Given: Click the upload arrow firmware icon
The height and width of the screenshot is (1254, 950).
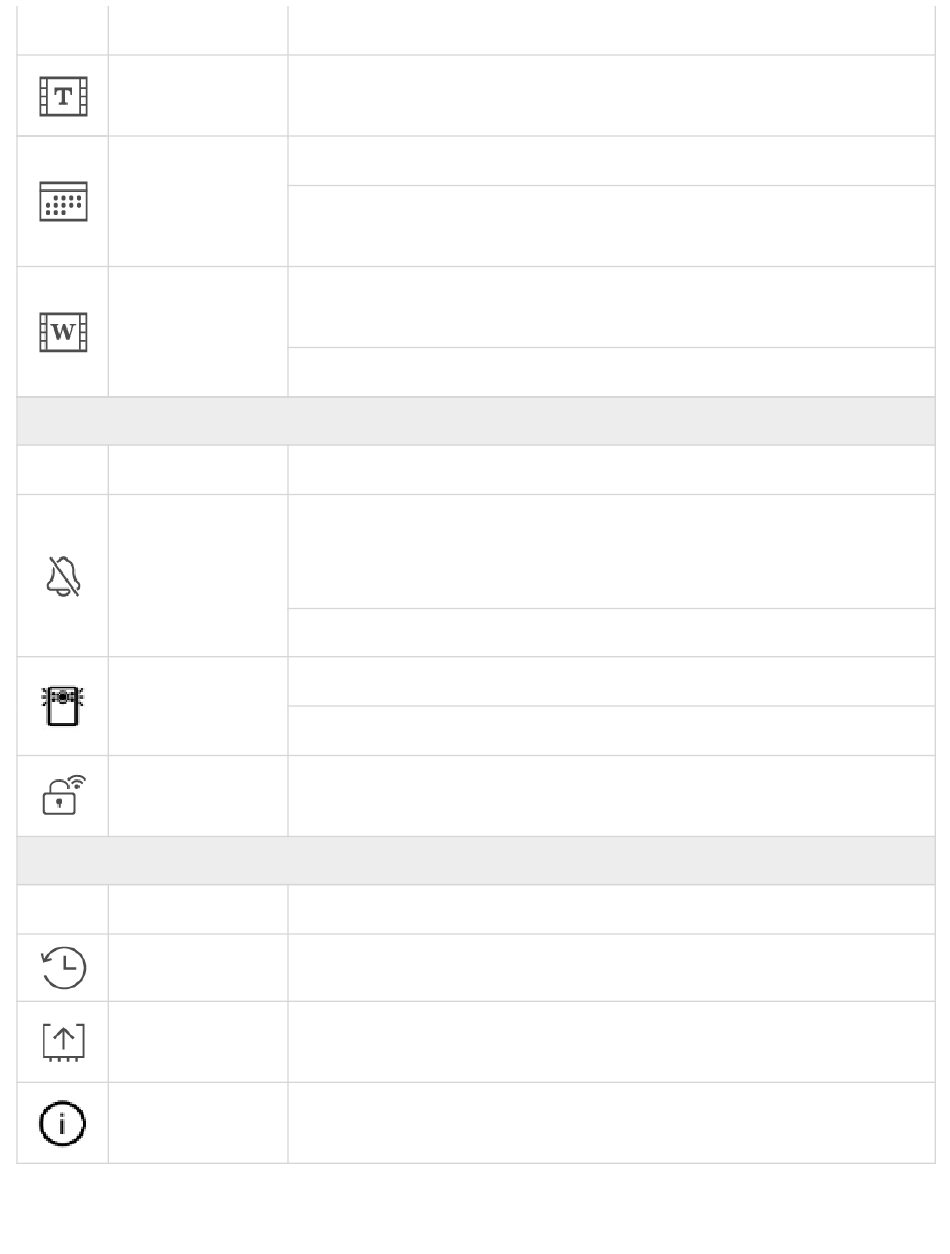Looking at the screenshot, I should [x=63, y=1042].
